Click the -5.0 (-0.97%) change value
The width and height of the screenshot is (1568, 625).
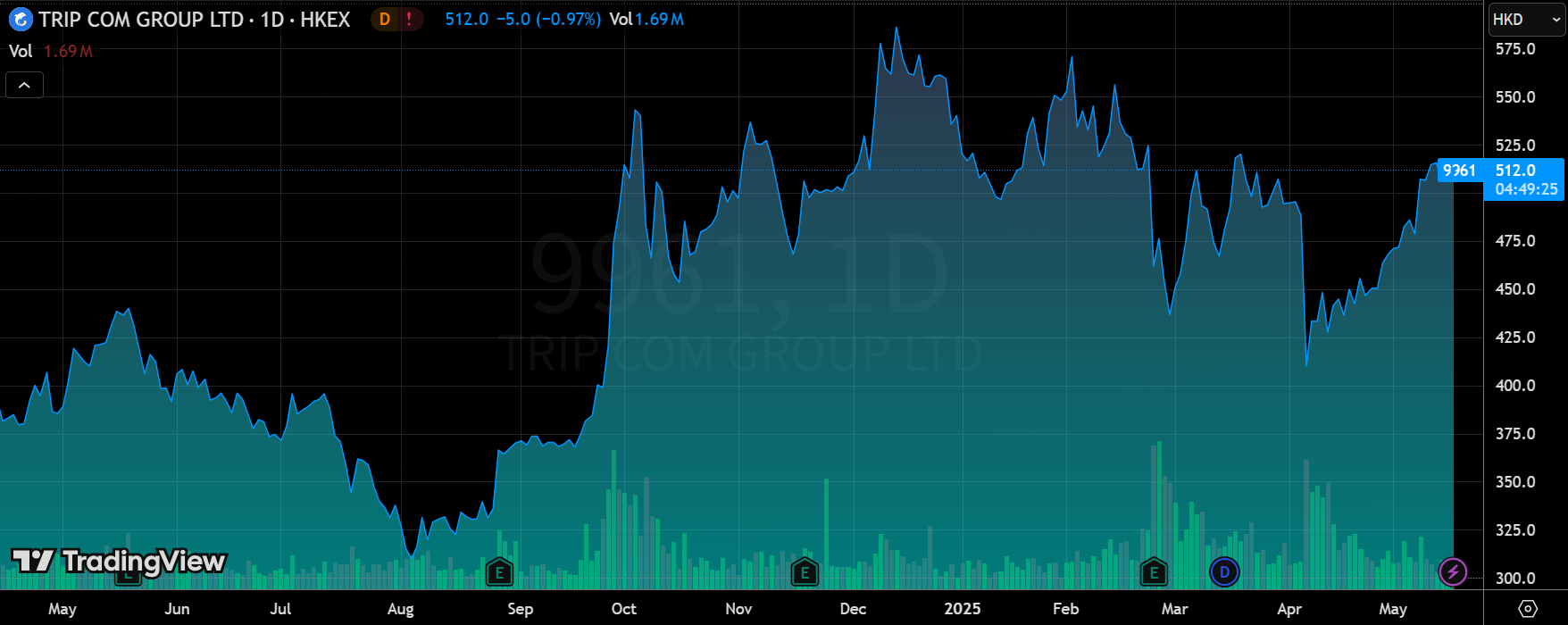point(547,19)
